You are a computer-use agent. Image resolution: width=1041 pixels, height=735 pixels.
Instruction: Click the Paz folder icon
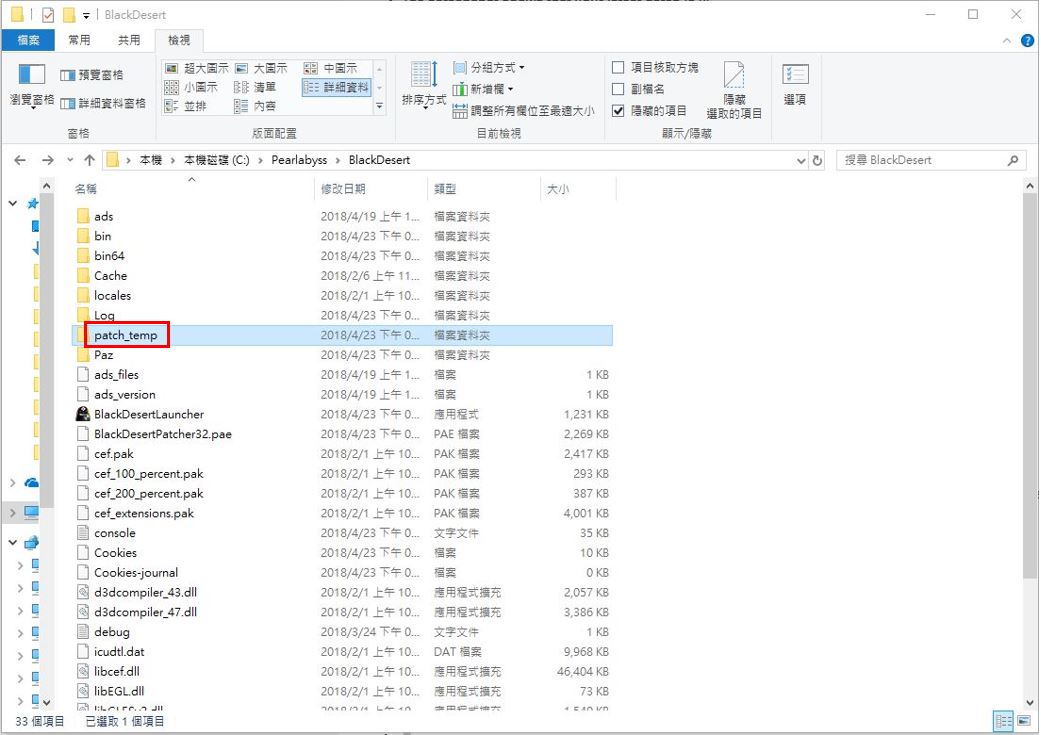[x=83, y=355]
